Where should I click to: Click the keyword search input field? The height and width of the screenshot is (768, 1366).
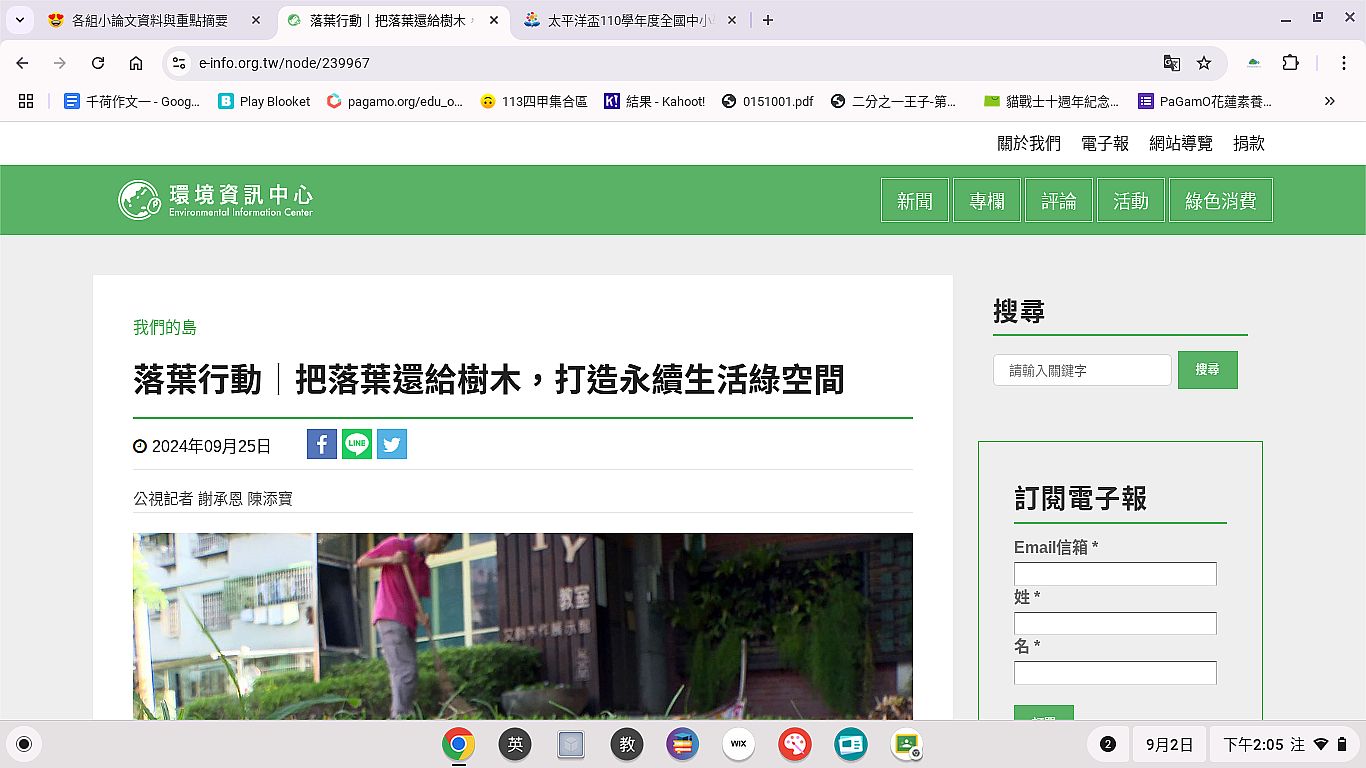point(1082,370)
